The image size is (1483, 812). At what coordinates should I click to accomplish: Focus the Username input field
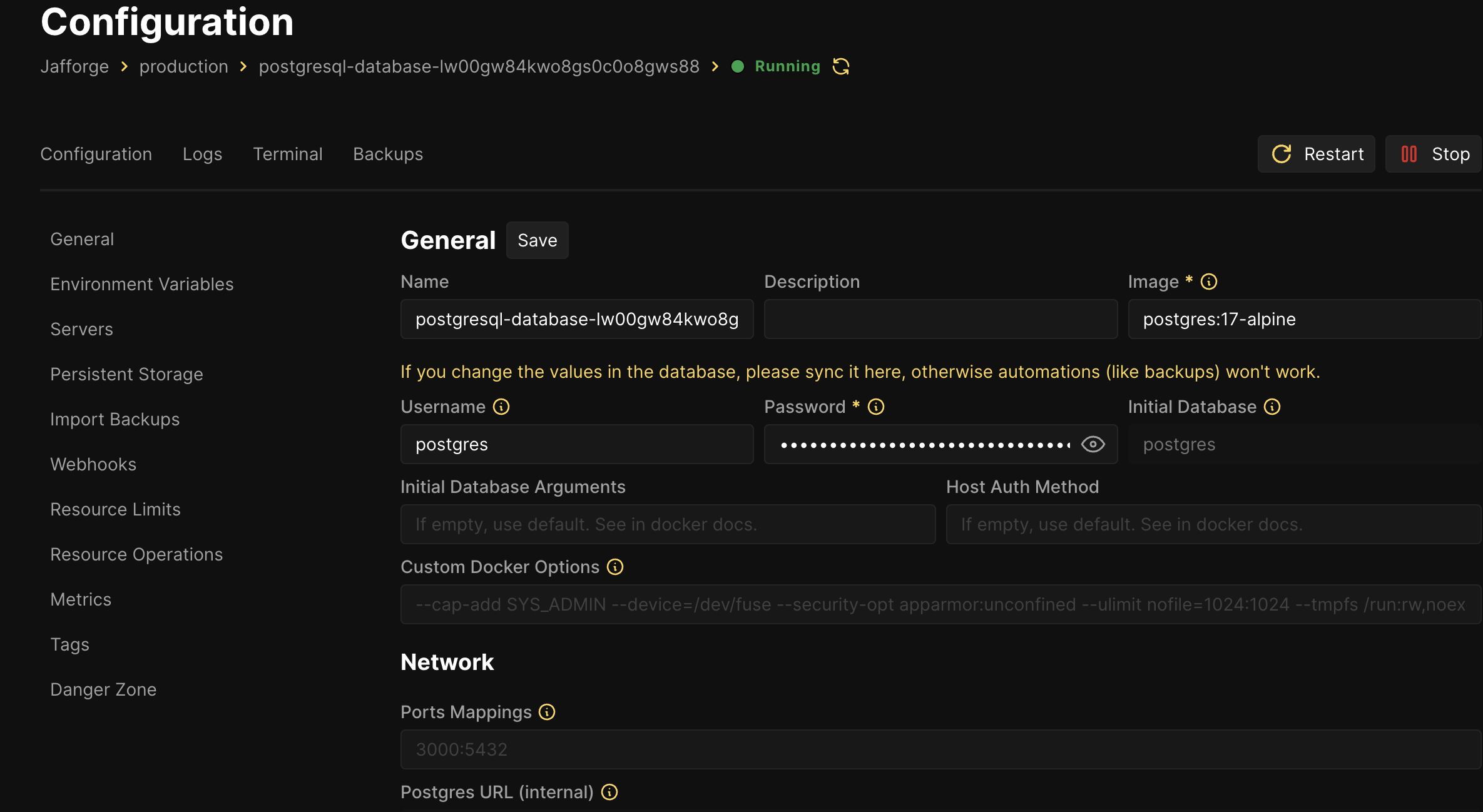click(577, 444)
